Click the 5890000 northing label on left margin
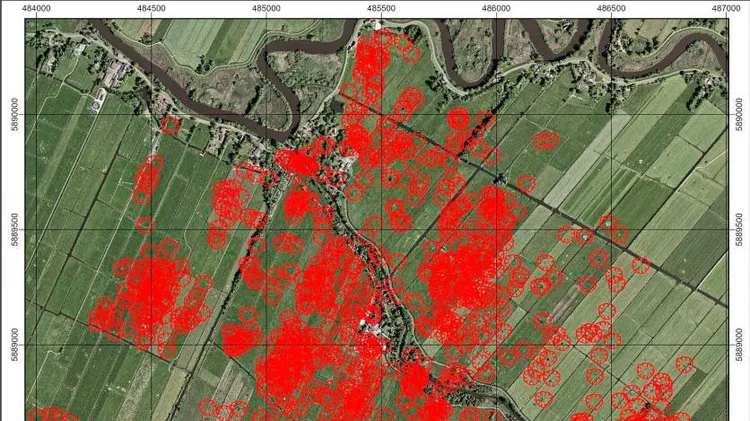This screenshot has height=421, width=750. (x=14, y=114)
